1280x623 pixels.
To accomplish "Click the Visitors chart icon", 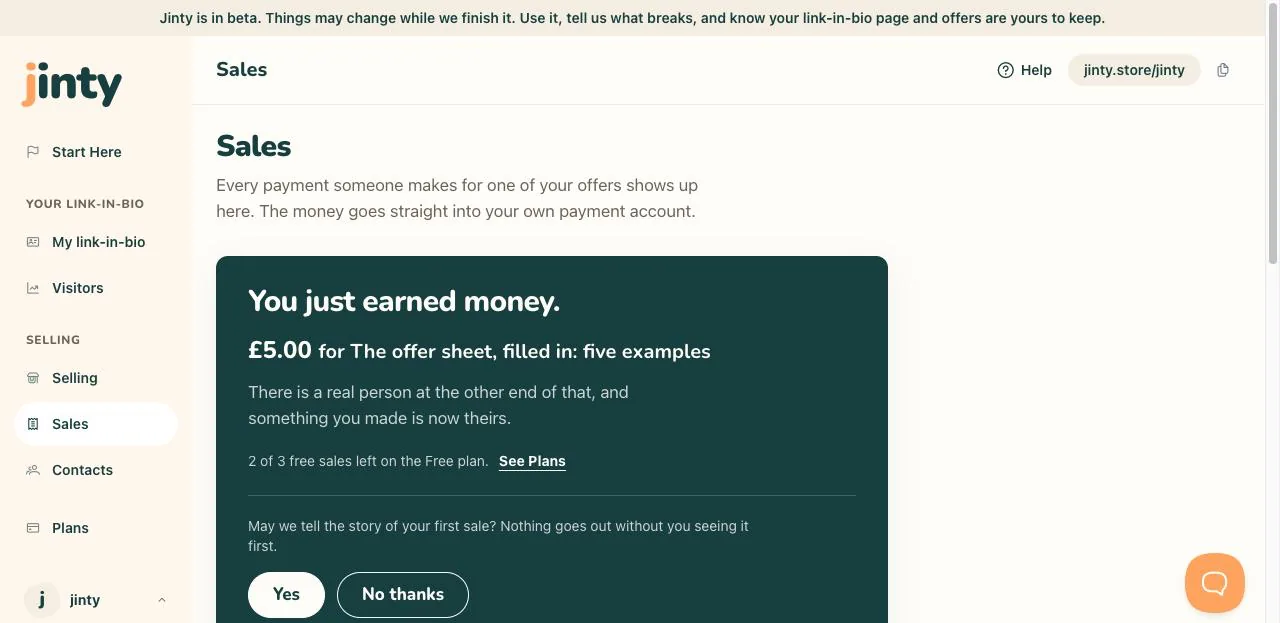I will pyautogui.click(x=33, y=288).
